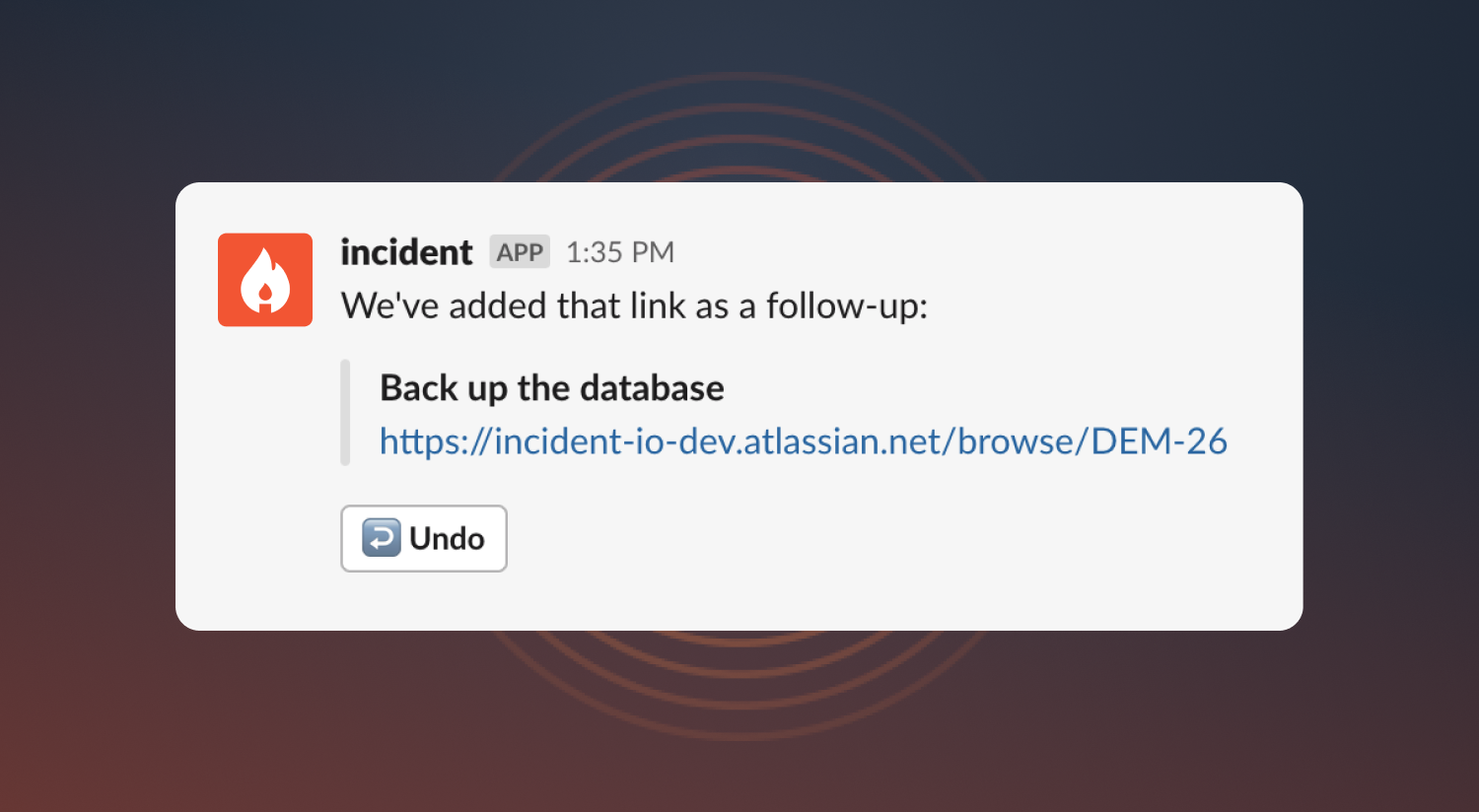1479x812 pixels.
Task: Undo the added follow-up link
Action: tap(424, 538)
